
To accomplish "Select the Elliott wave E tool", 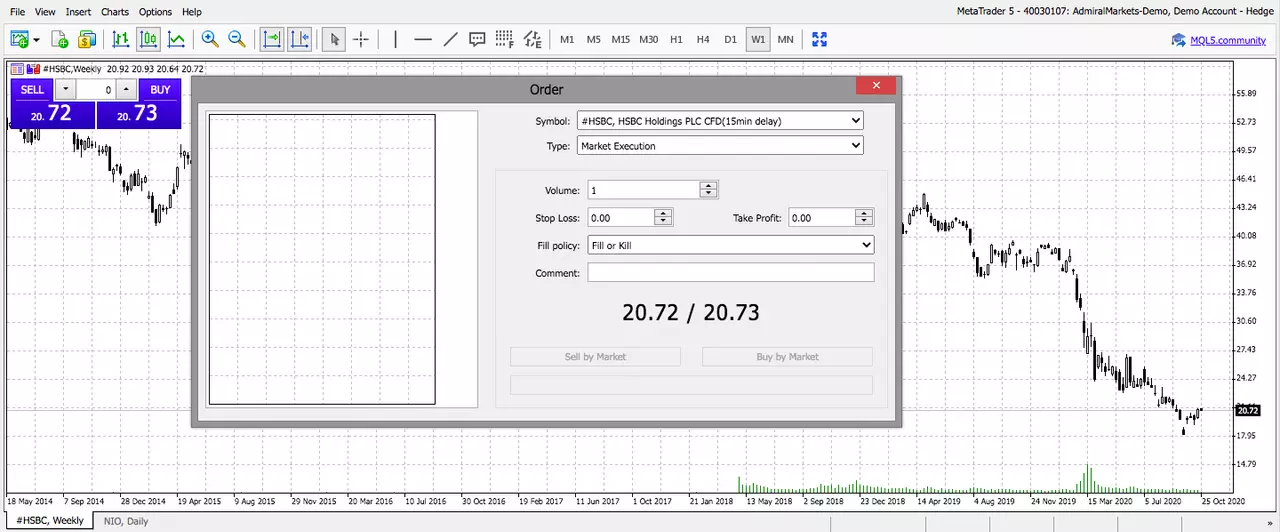I will tap(532, 39).
